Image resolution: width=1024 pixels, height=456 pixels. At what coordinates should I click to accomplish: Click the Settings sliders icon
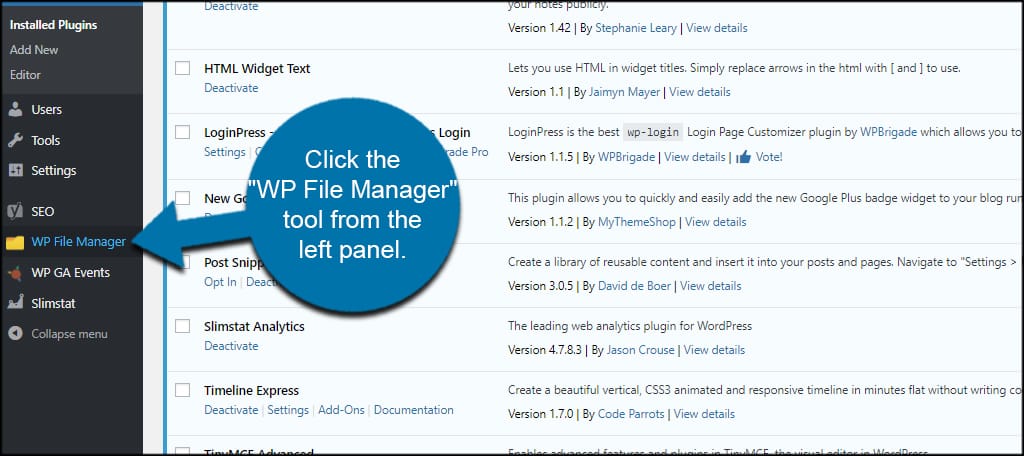15,171
